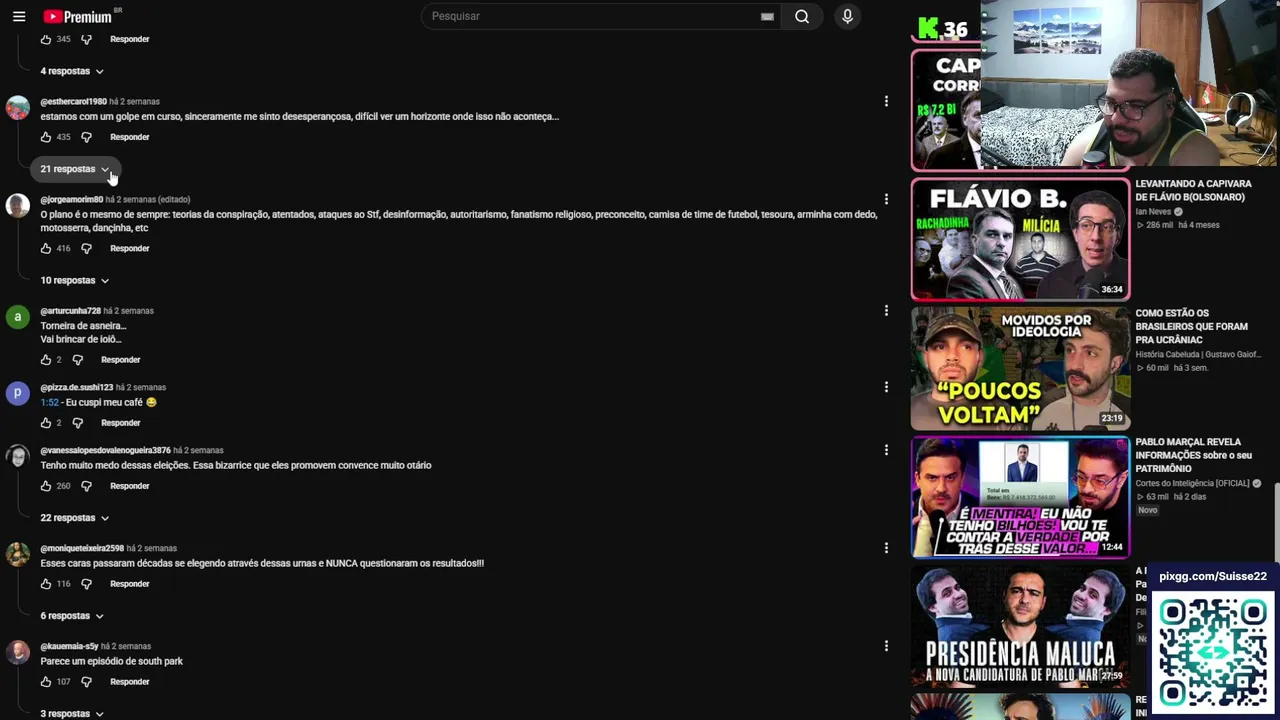Dislike the comment with 345 likes
The height and width of the screenshot is (720, 1280).
tap(86, 39)
